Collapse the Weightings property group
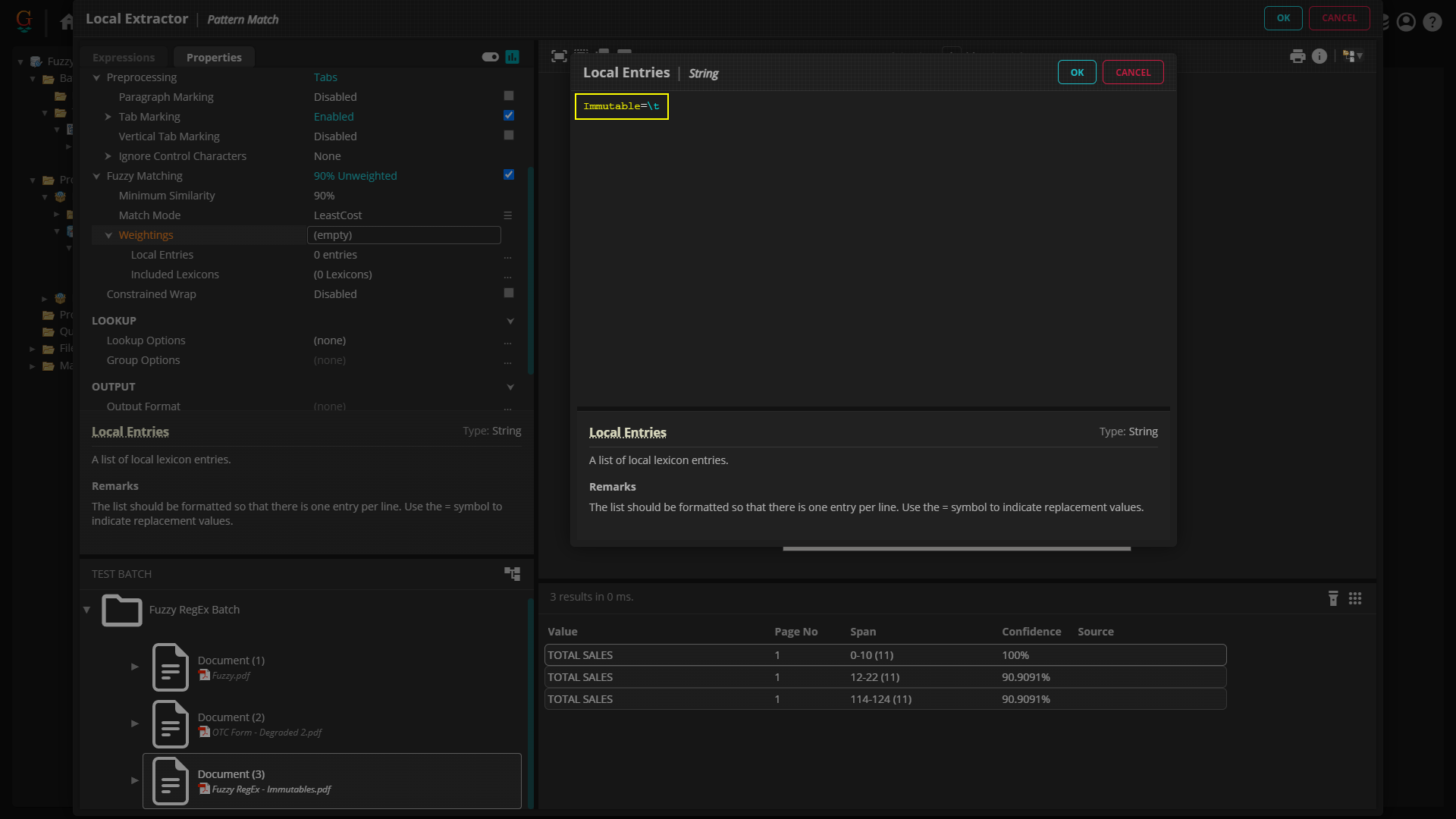1456x819 pixels. pos(108,235)
